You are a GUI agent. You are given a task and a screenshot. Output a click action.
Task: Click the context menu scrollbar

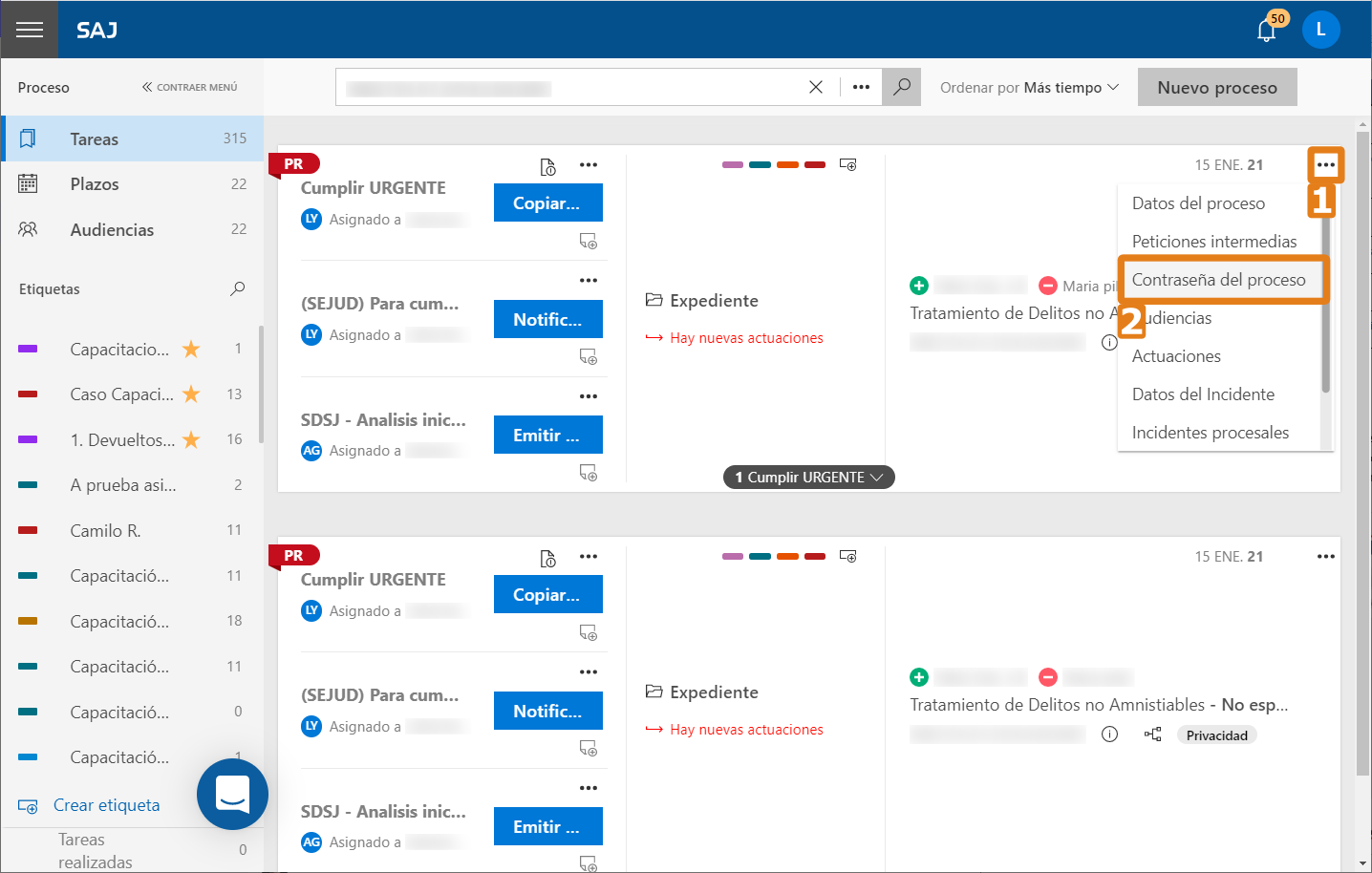coord(1326,306)
